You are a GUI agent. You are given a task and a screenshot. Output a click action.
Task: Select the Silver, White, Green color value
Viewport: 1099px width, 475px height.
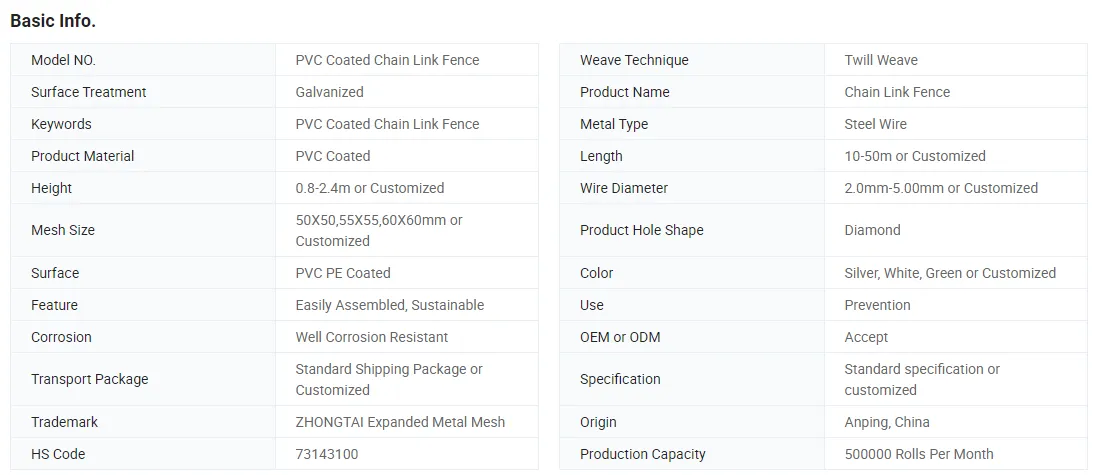click(x=950, y=273)
